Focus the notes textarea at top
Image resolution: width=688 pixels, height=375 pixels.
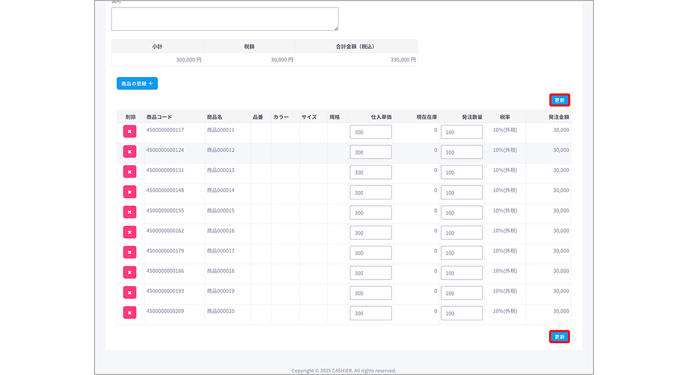[225, 19]
